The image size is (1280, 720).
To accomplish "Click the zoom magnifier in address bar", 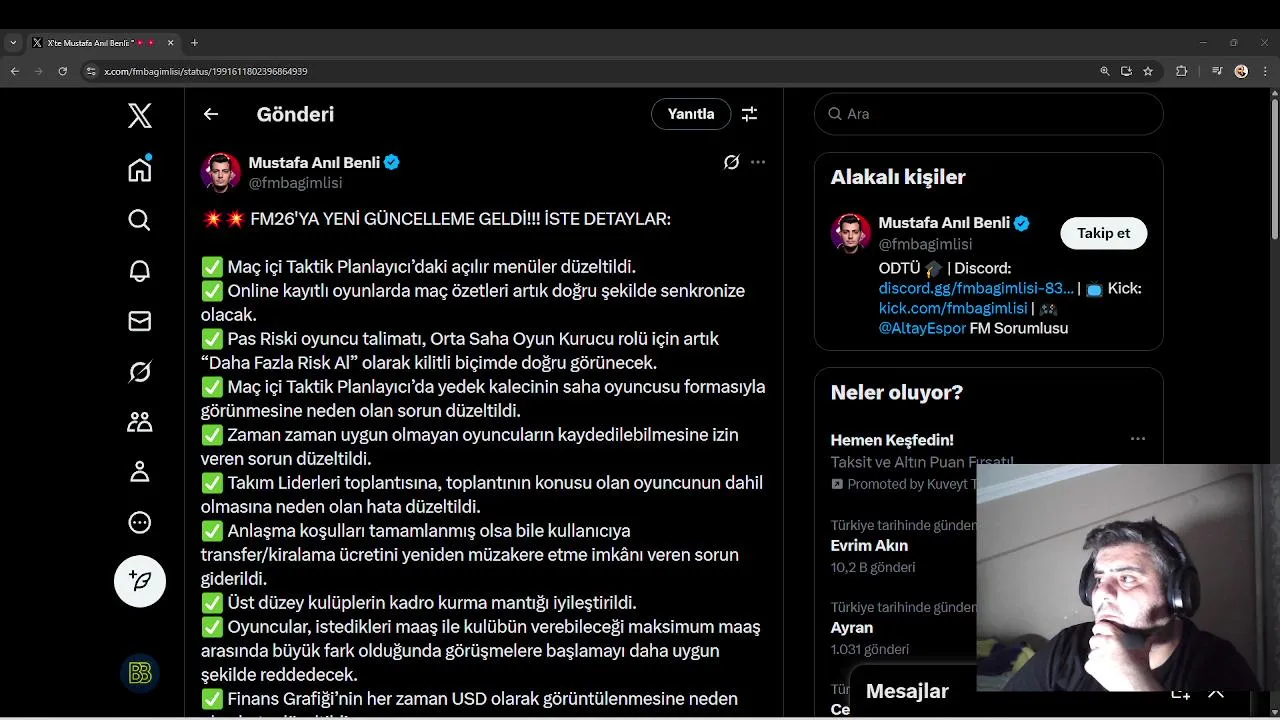I will click(1105, 71).
